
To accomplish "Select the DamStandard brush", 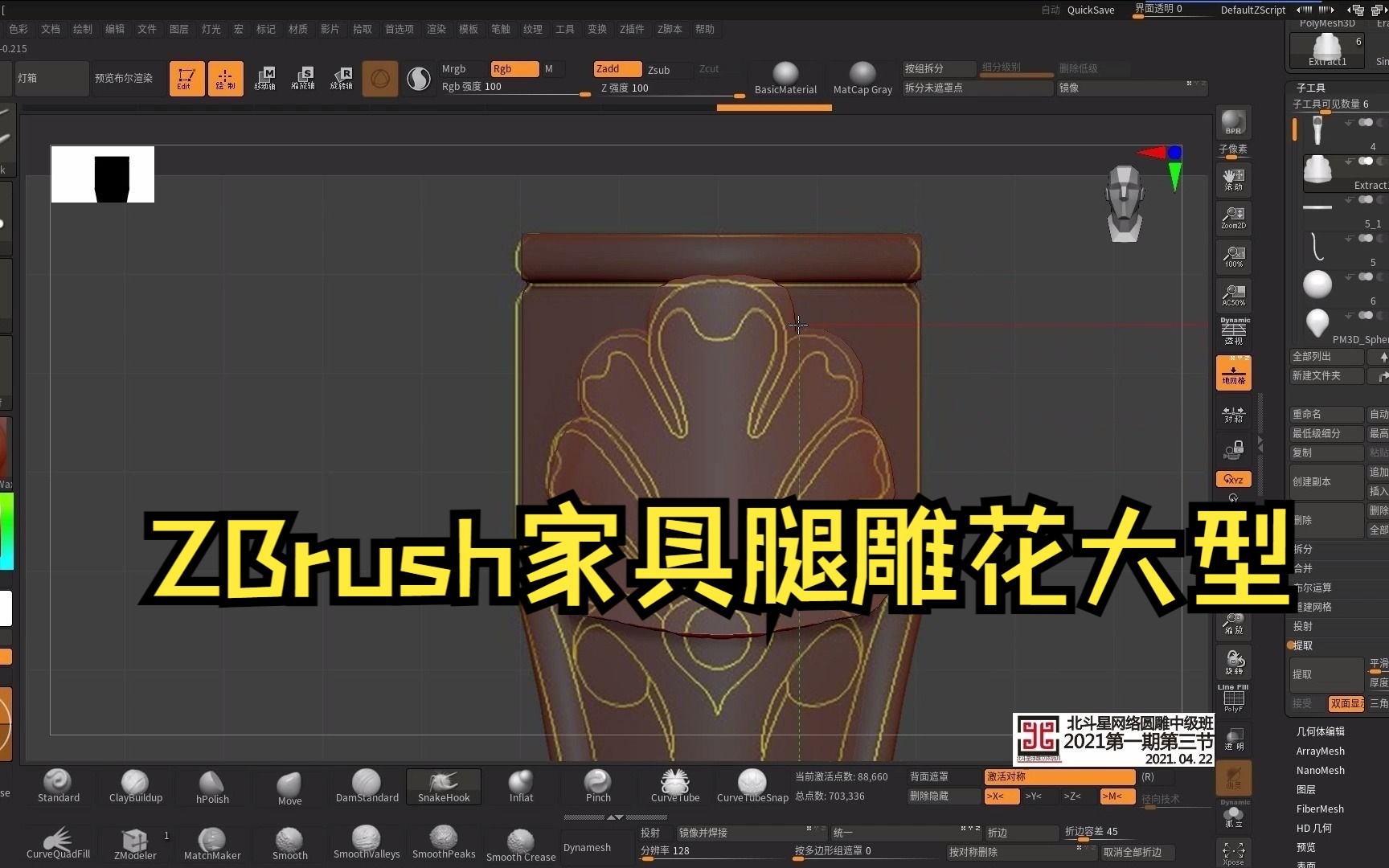I will [367, 786].
